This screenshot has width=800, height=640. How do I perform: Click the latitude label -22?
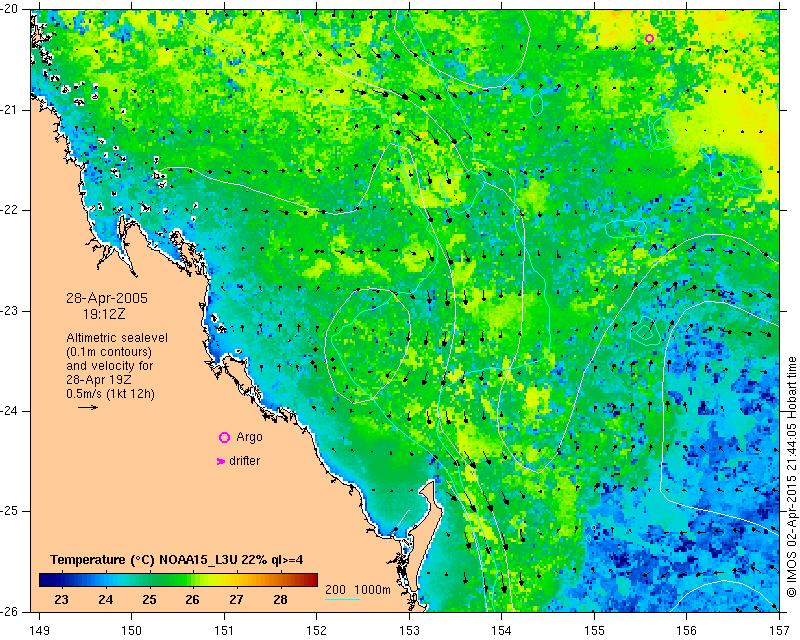(x=11, y=210)
